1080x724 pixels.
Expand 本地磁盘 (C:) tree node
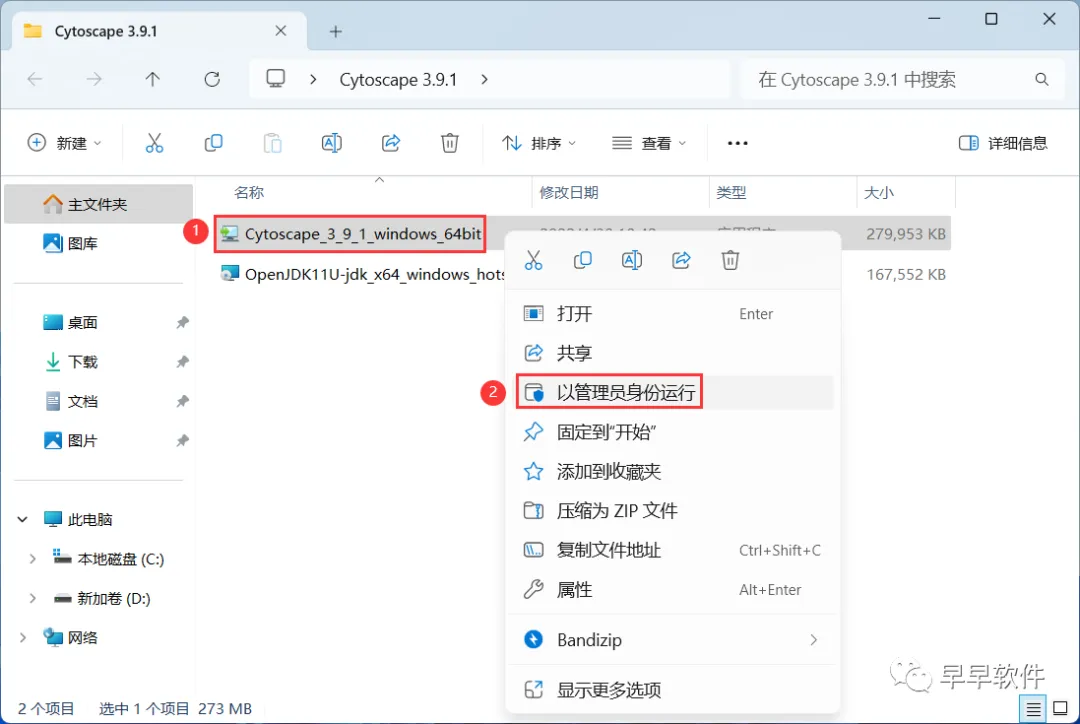[x=32, y=559]
